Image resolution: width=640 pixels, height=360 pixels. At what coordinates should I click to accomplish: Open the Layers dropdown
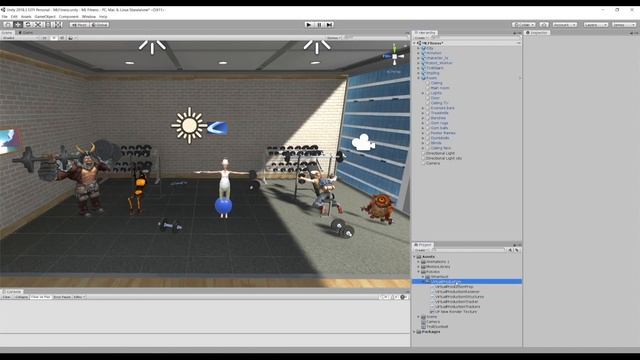[x=596, y=25]
